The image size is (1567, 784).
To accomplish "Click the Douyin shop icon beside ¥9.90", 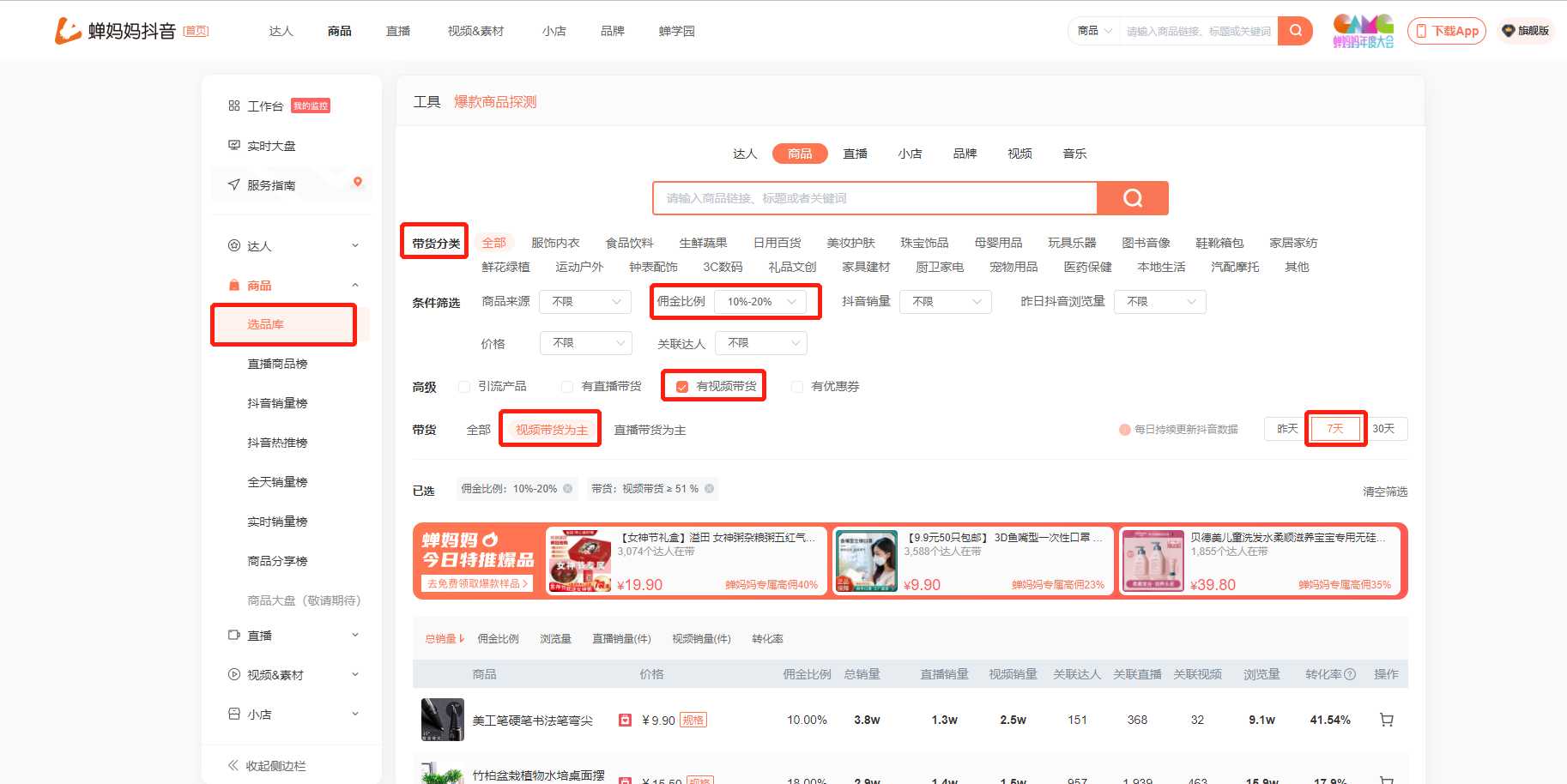I will click(x=626, y=720).
